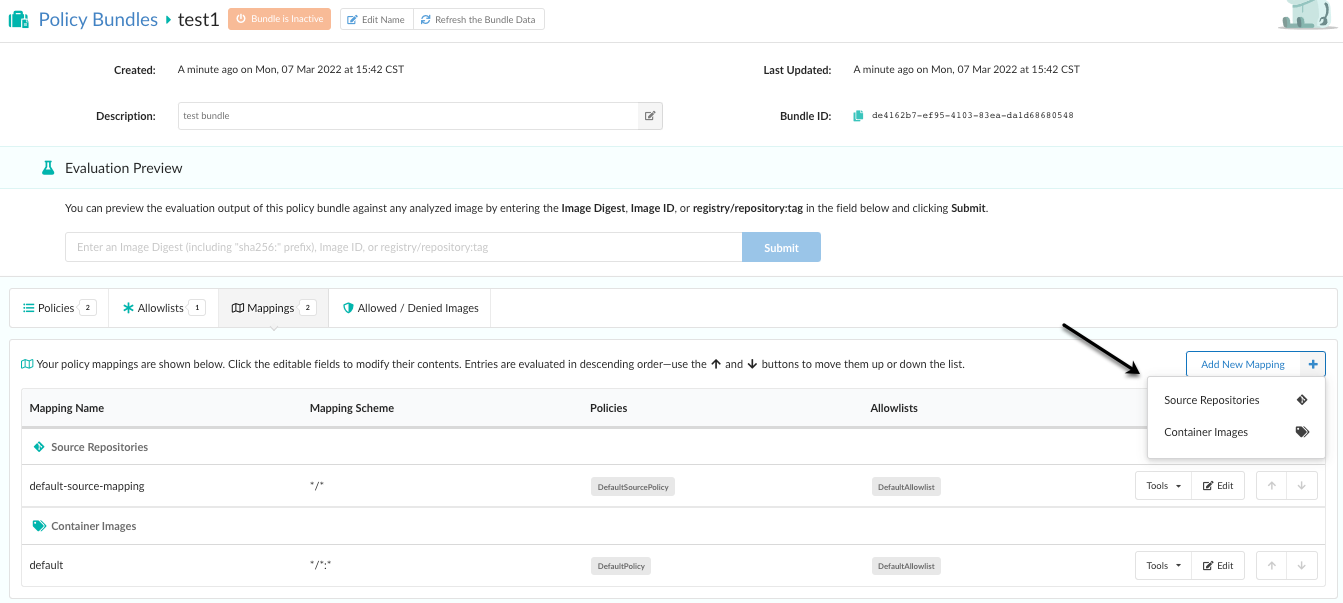The width and height of the screenshot is (1343, 603).
Task: Choose Container Images from the menu
Action: click(1206, 433)
